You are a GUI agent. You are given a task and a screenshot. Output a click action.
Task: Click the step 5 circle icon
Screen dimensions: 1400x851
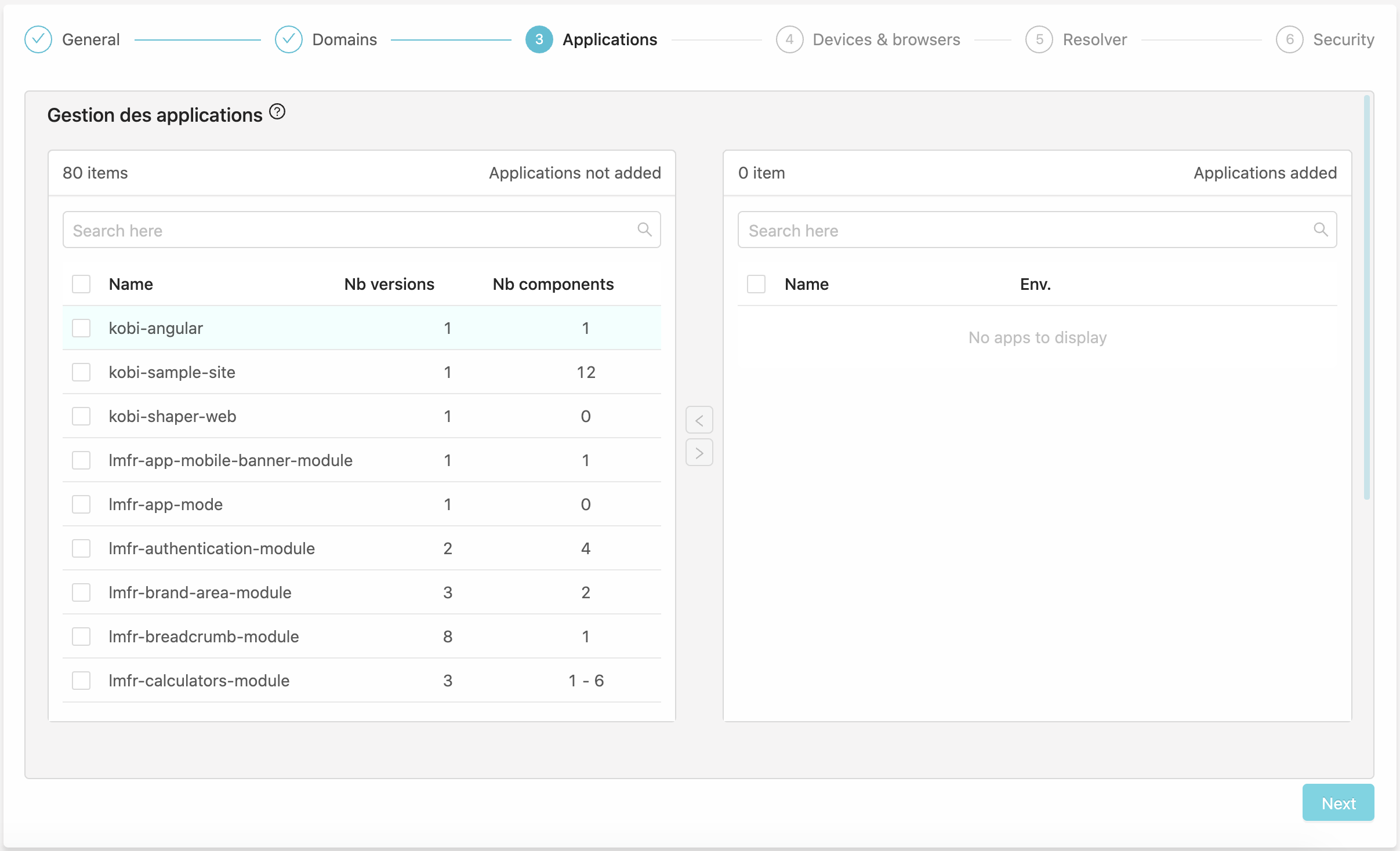[1039, 39]
